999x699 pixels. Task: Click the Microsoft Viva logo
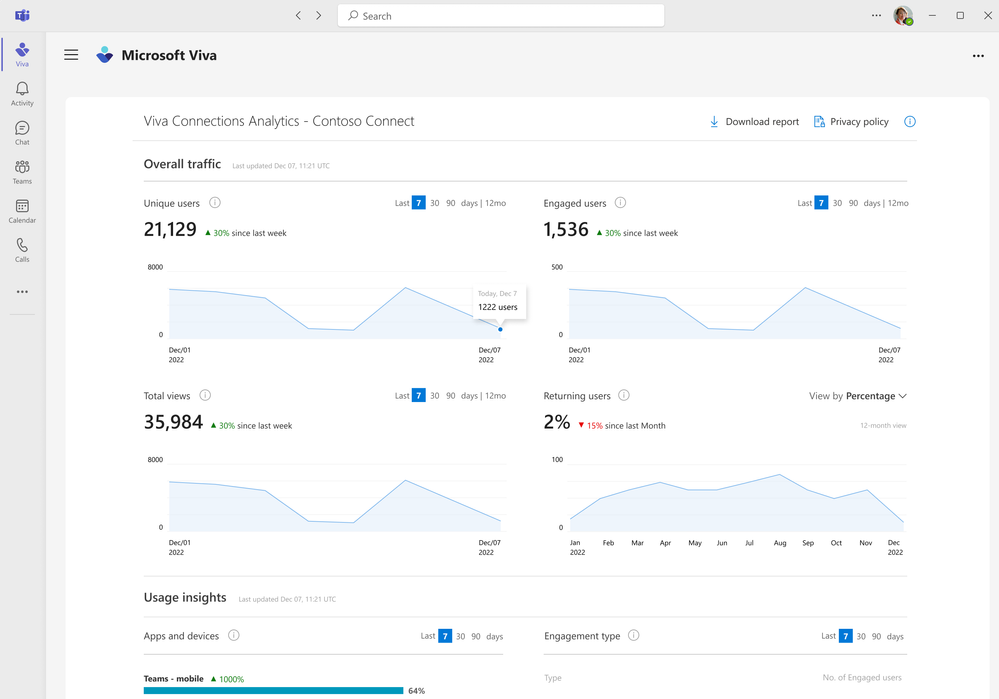[104, 55]
